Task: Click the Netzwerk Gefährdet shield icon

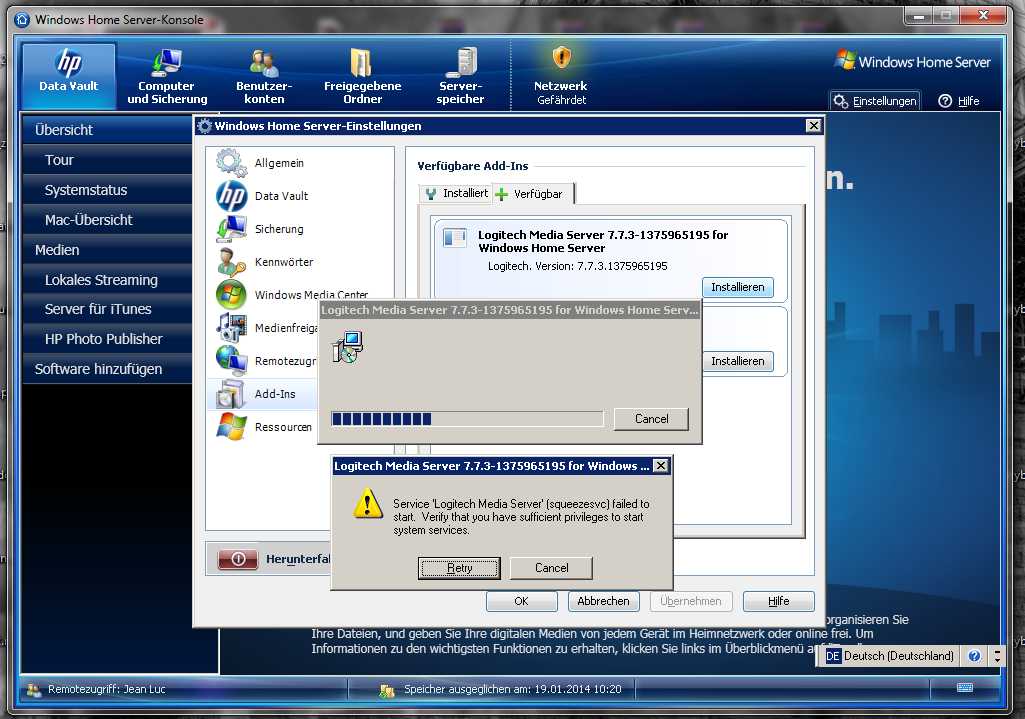Action: click(561, 58)
